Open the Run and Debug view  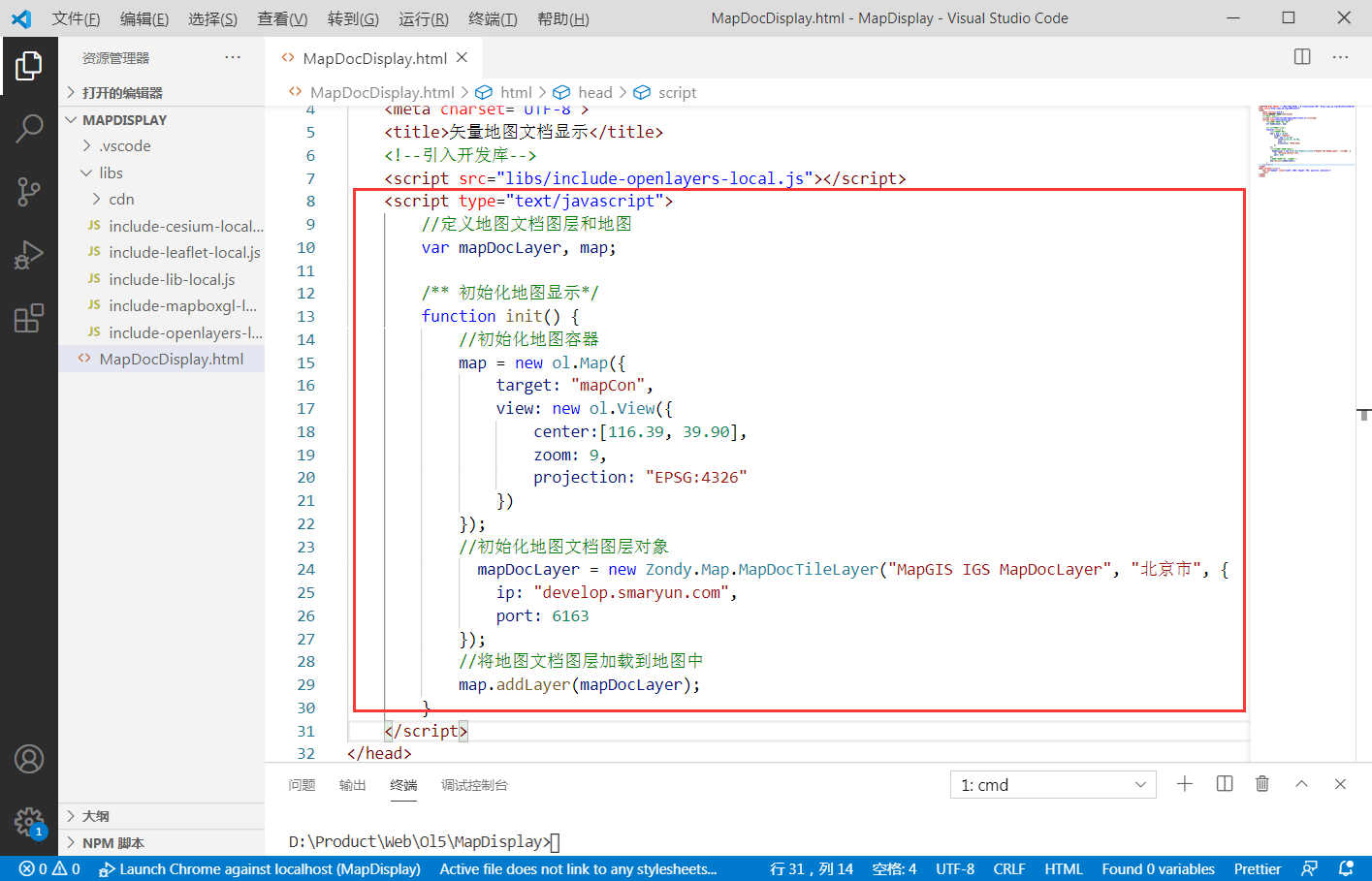click(29, 254)
